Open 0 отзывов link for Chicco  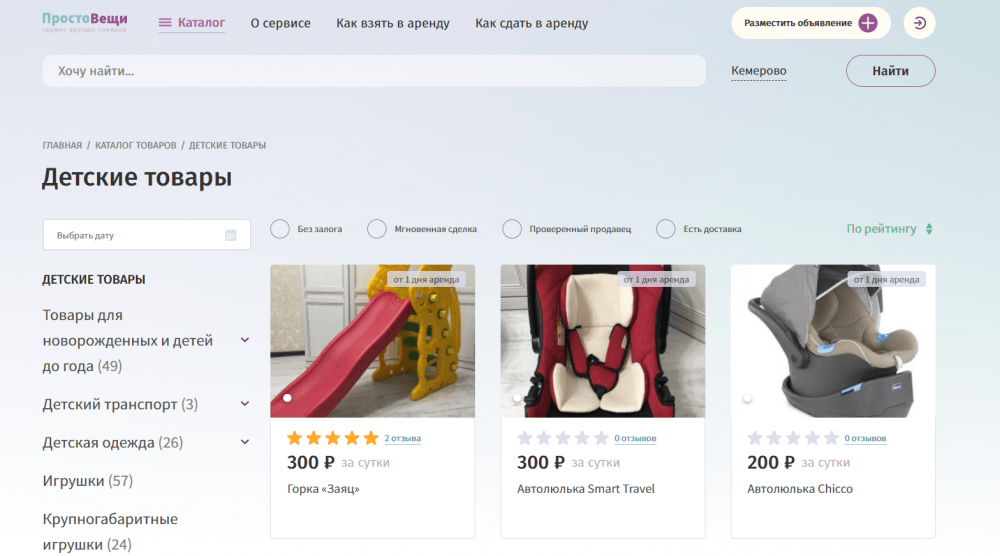point(865,439)
